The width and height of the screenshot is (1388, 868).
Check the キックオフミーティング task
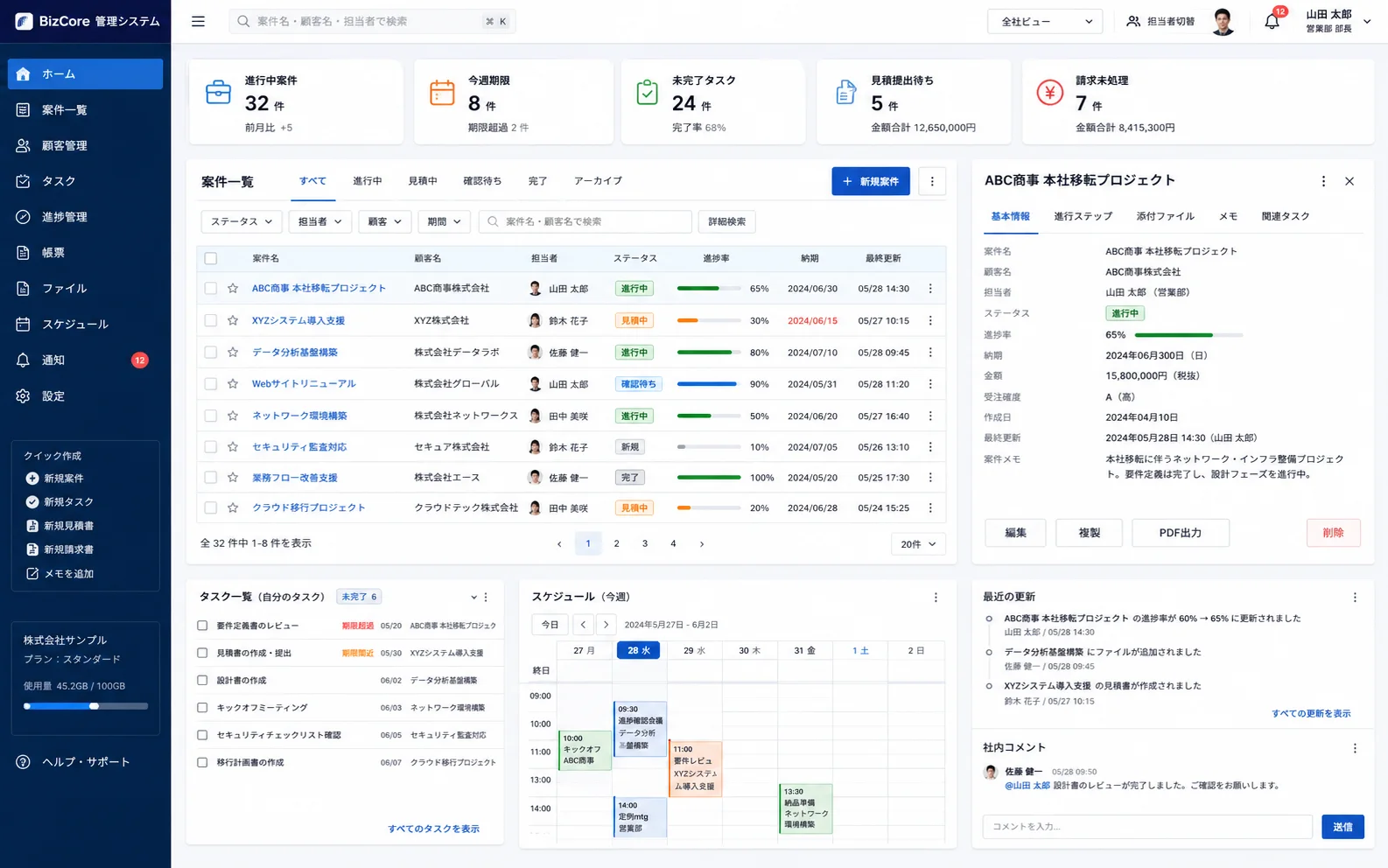pos(202,707)
